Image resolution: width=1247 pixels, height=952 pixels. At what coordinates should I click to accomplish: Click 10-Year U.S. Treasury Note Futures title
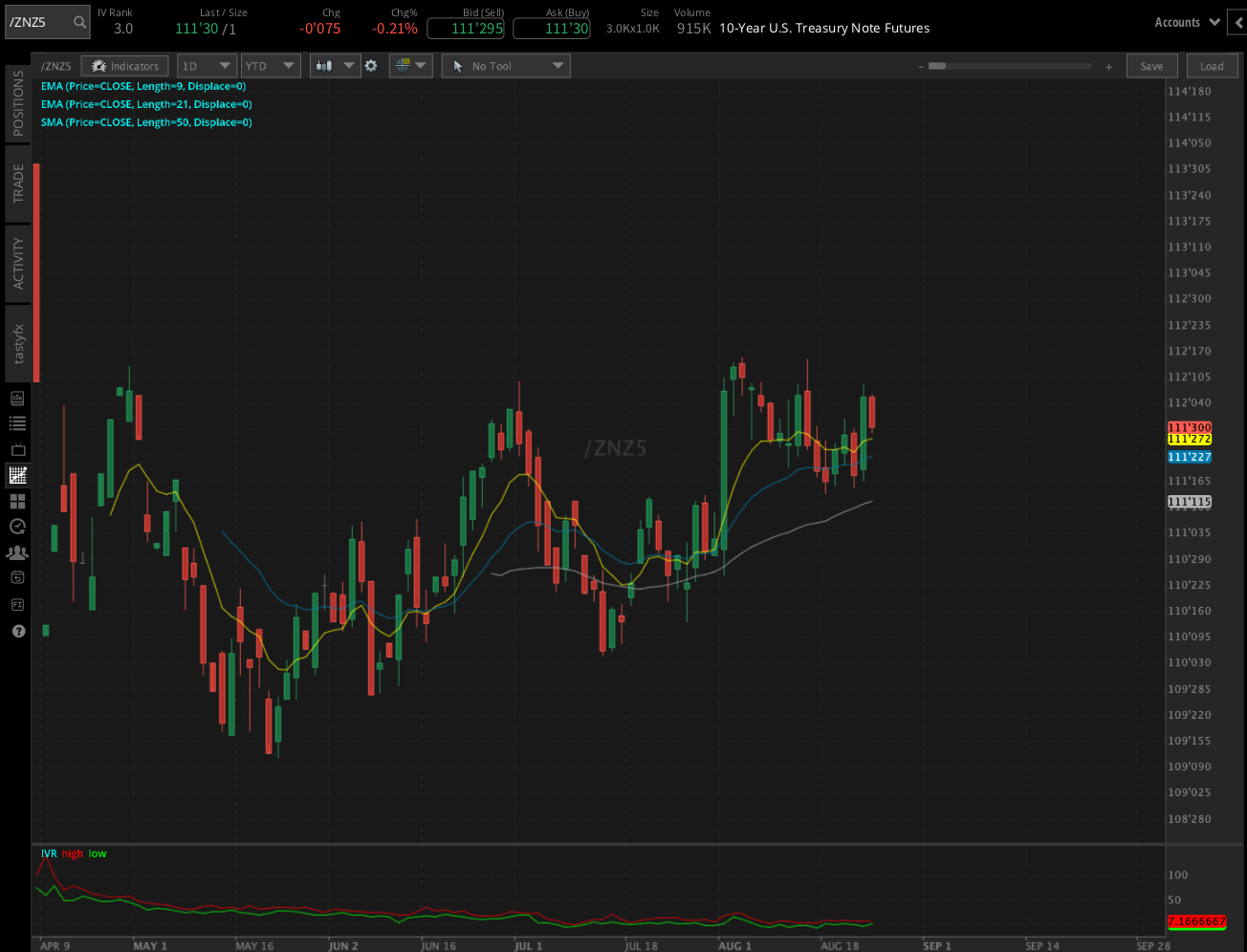pyautogui.click(x=824, y=29)
